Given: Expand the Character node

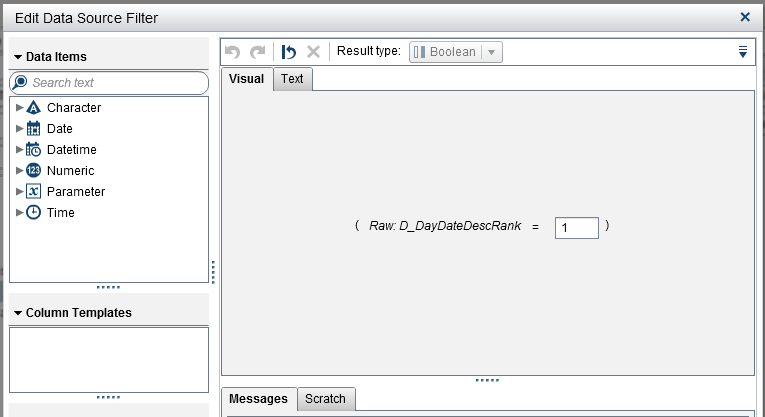Looking at the screenshot, I should tap(20, 107).
